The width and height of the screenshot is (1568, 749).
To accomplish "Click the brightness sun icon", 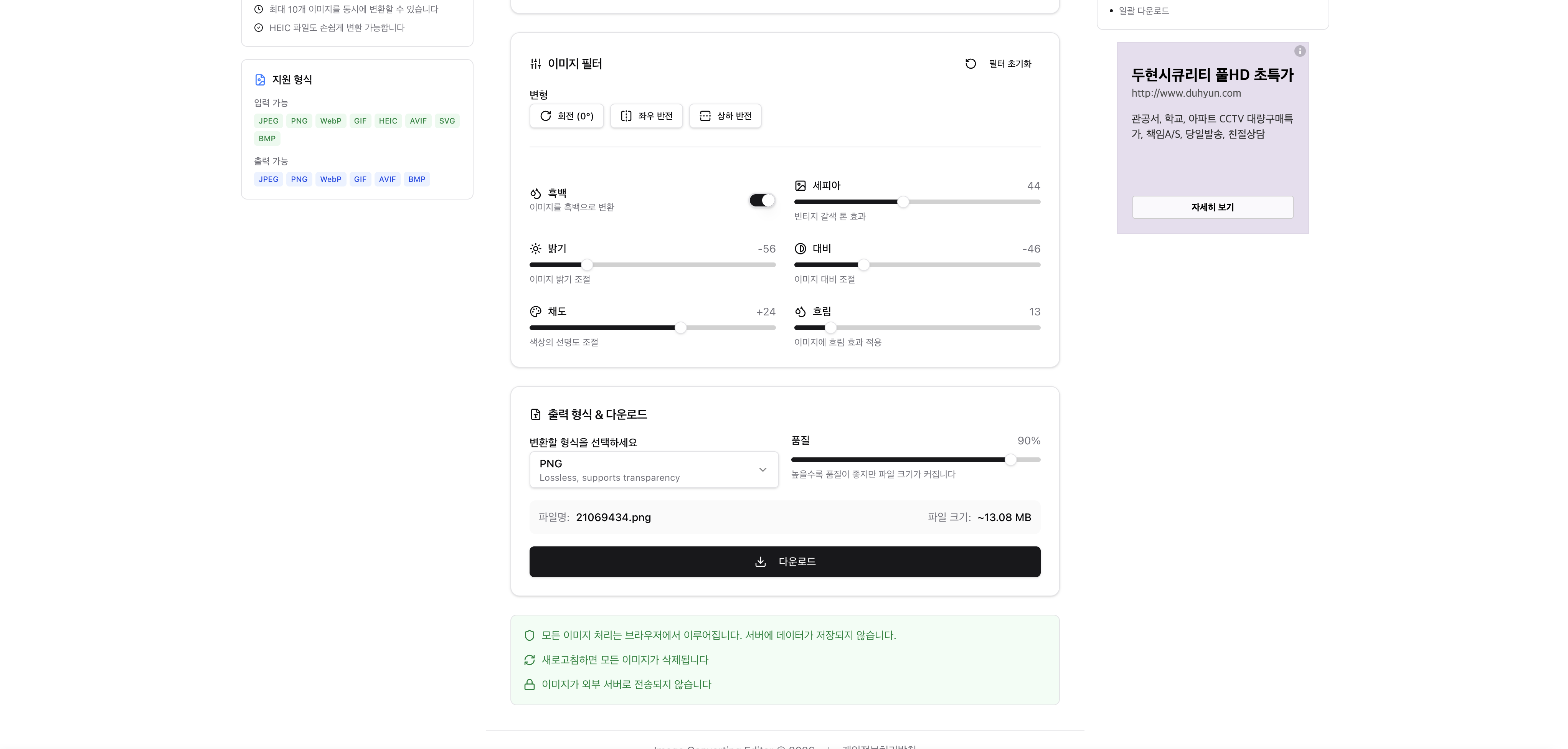I will pos(535,249).
